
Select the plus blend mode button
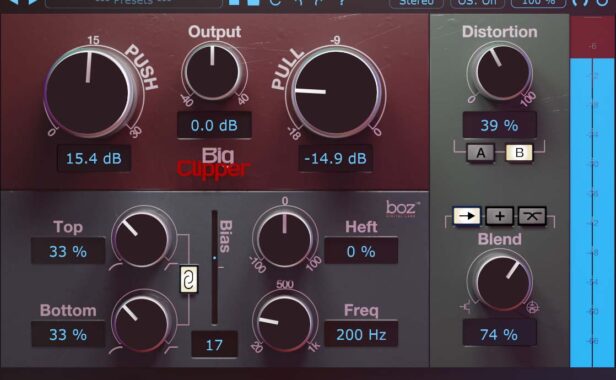[500, 216]
